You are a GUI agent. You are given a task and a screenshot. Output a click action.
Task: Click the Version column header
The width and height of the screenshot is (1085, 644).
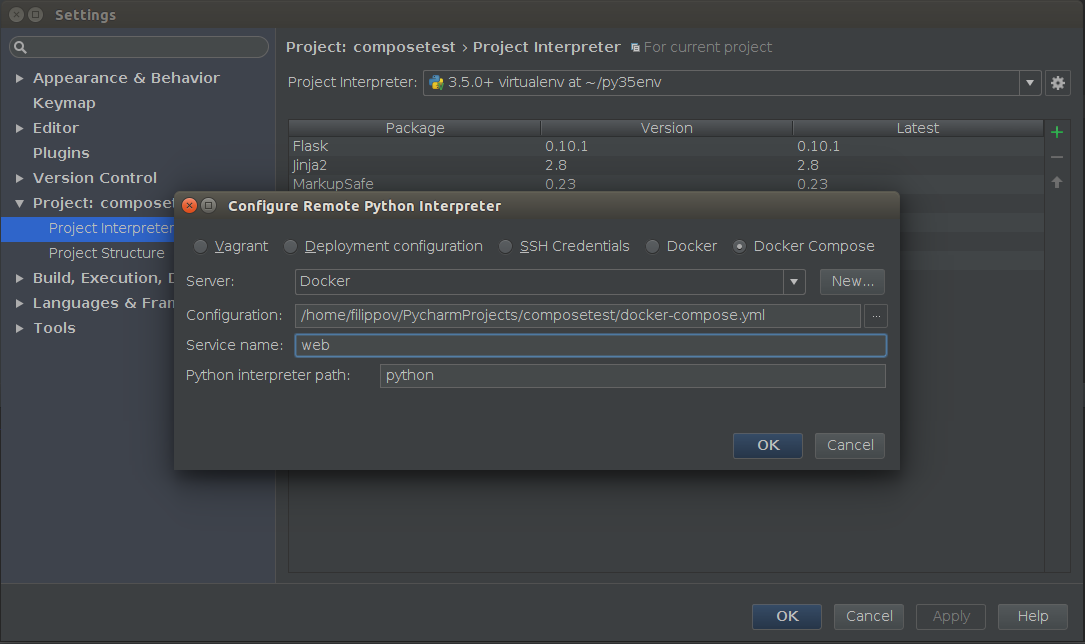tap(666, 128)
